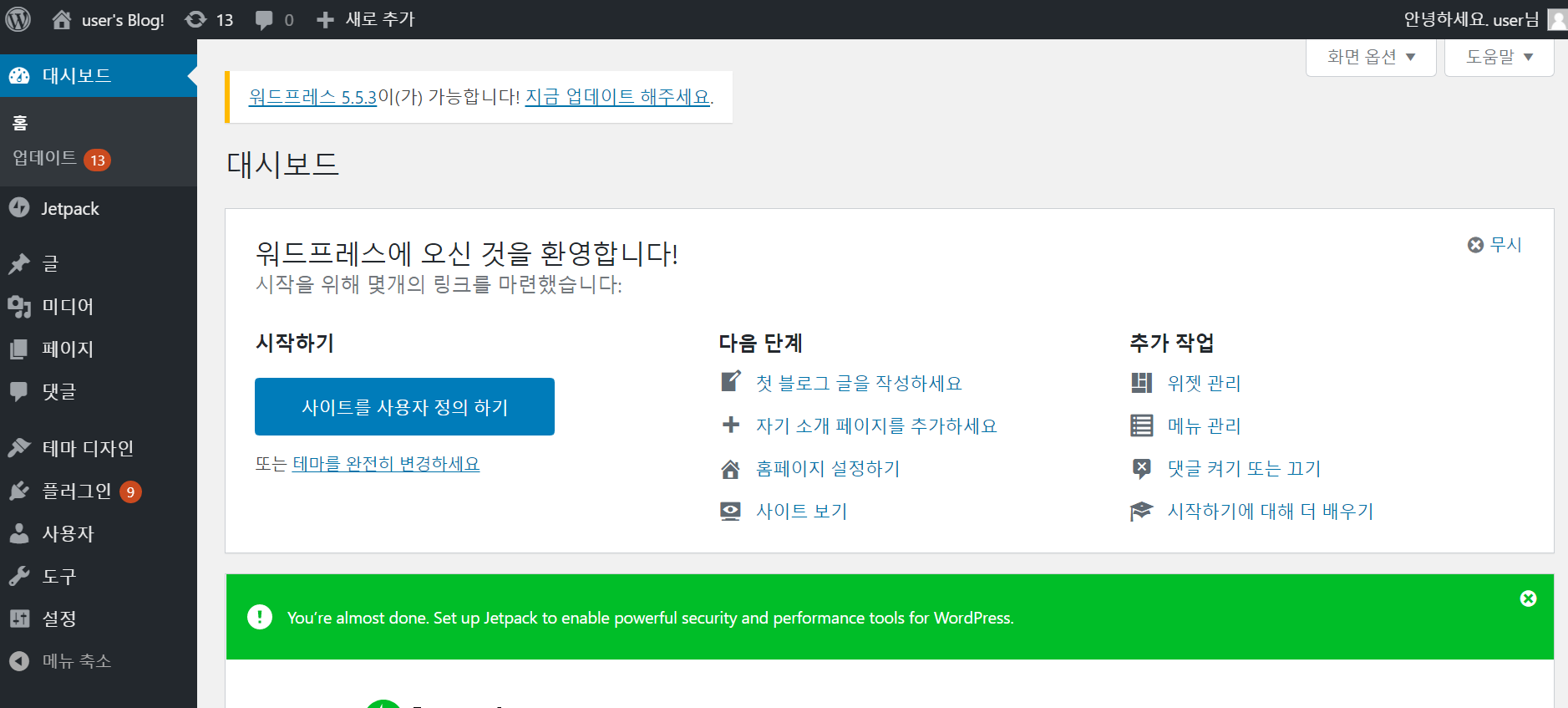Viewport: 1568px width, 708px height.
Task: Open the 홈페이지 설정하기 link
Action: pyautogui.click(x=828, y=468)
